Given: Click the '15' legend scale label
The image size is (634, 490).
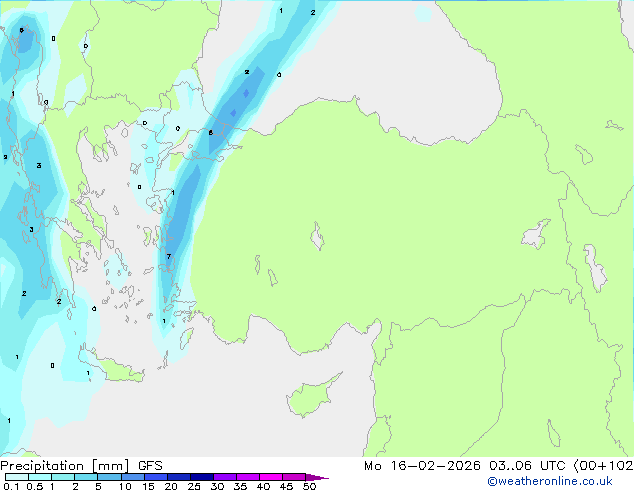Looking at the screenshot, I should click(x=148, y=486).
